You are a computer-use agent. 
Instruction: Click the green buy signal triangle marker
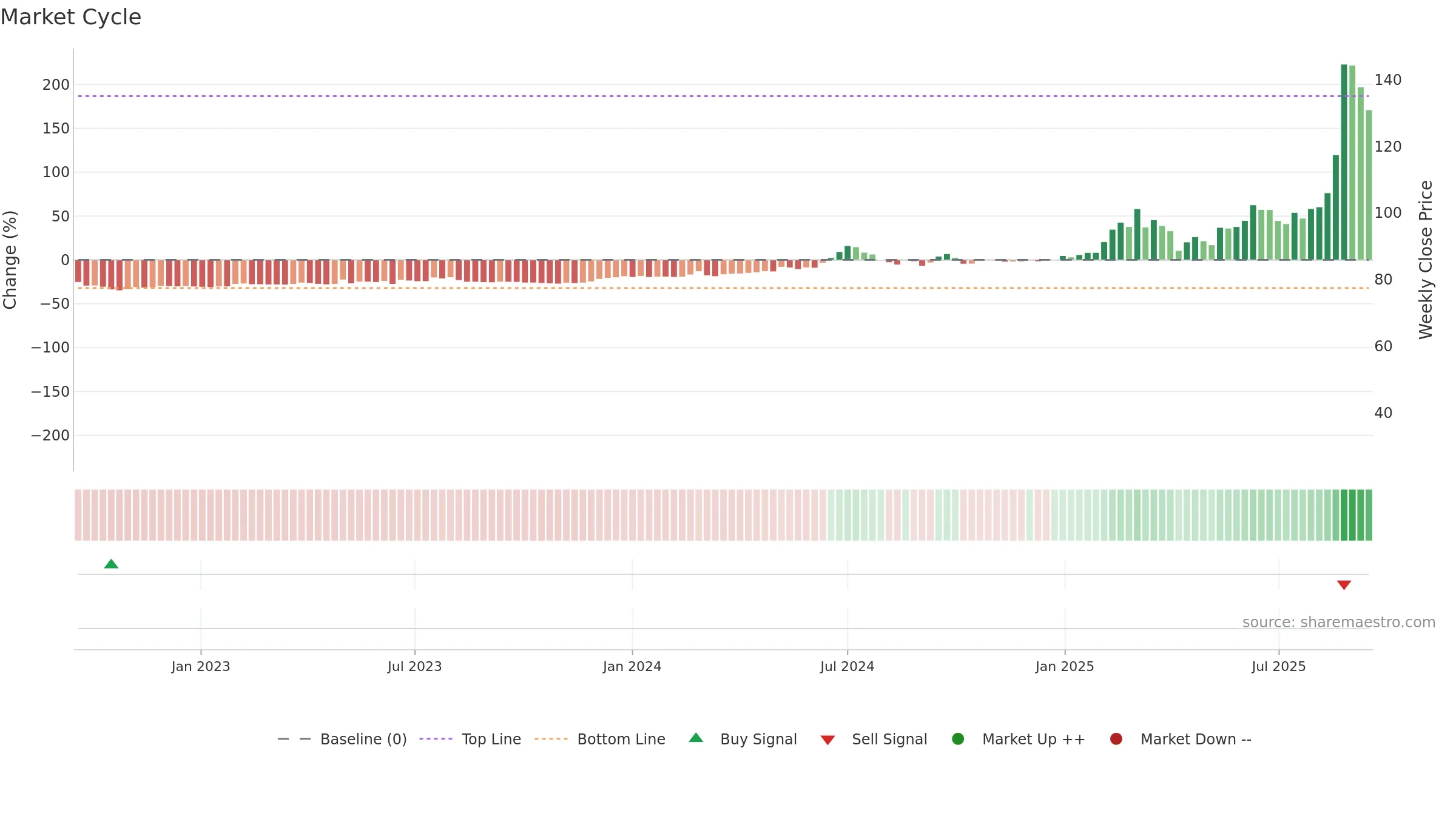111,564
